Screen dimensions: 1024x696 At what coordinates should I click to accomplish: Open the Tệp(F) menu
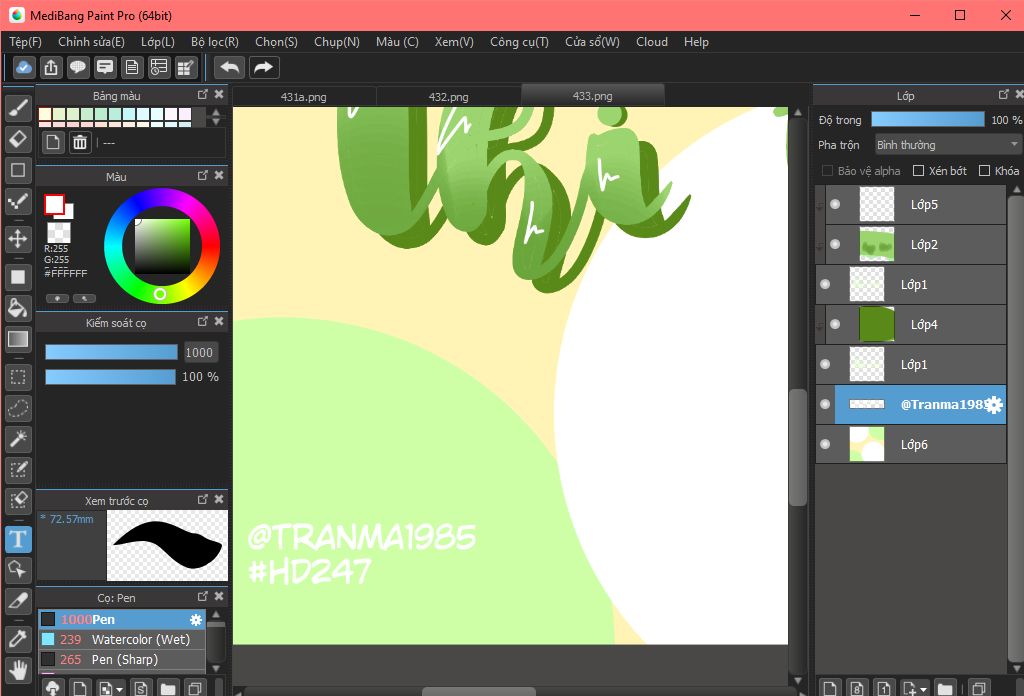pos(25,42)
